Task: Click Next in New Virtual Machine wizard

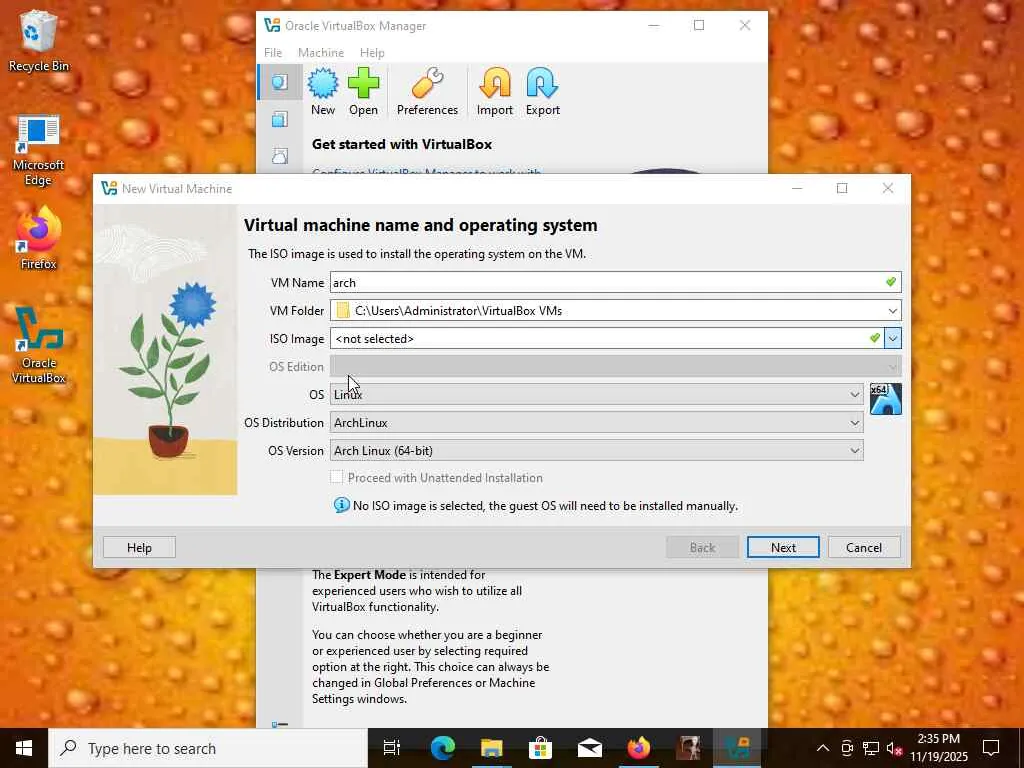Action: coord(783,547)
